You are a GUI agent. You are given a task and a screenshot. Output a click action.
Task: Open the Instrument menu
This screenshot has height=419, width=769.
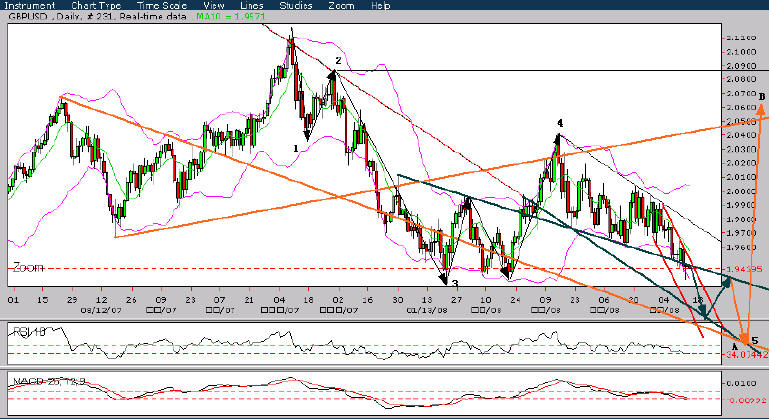(x=29, y=5)
